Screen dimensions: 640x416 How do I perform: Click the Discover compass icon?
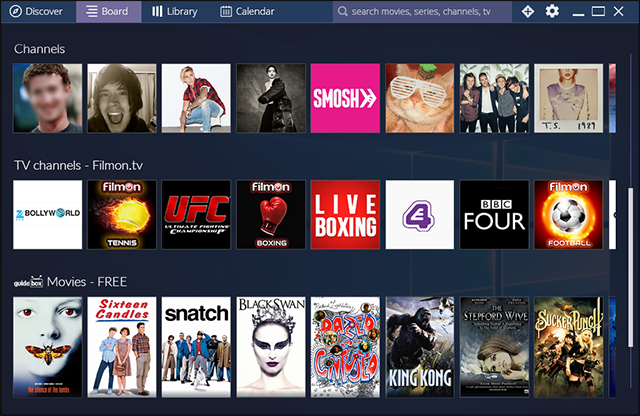click(x=16, y=11)
